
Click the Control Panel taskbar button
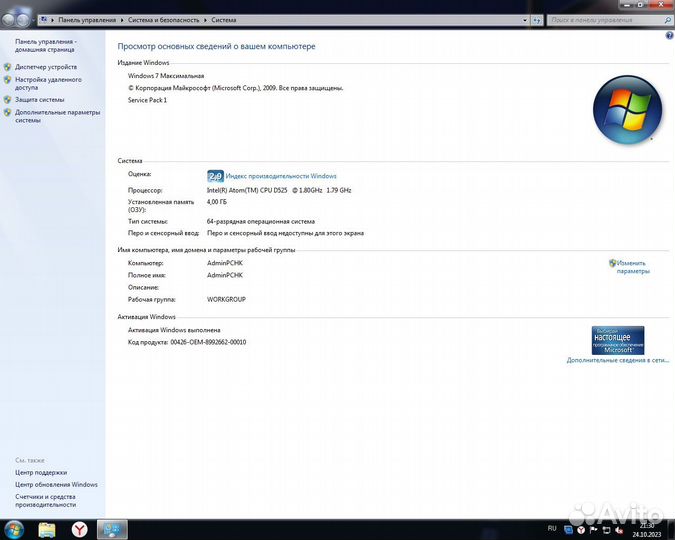112,530
